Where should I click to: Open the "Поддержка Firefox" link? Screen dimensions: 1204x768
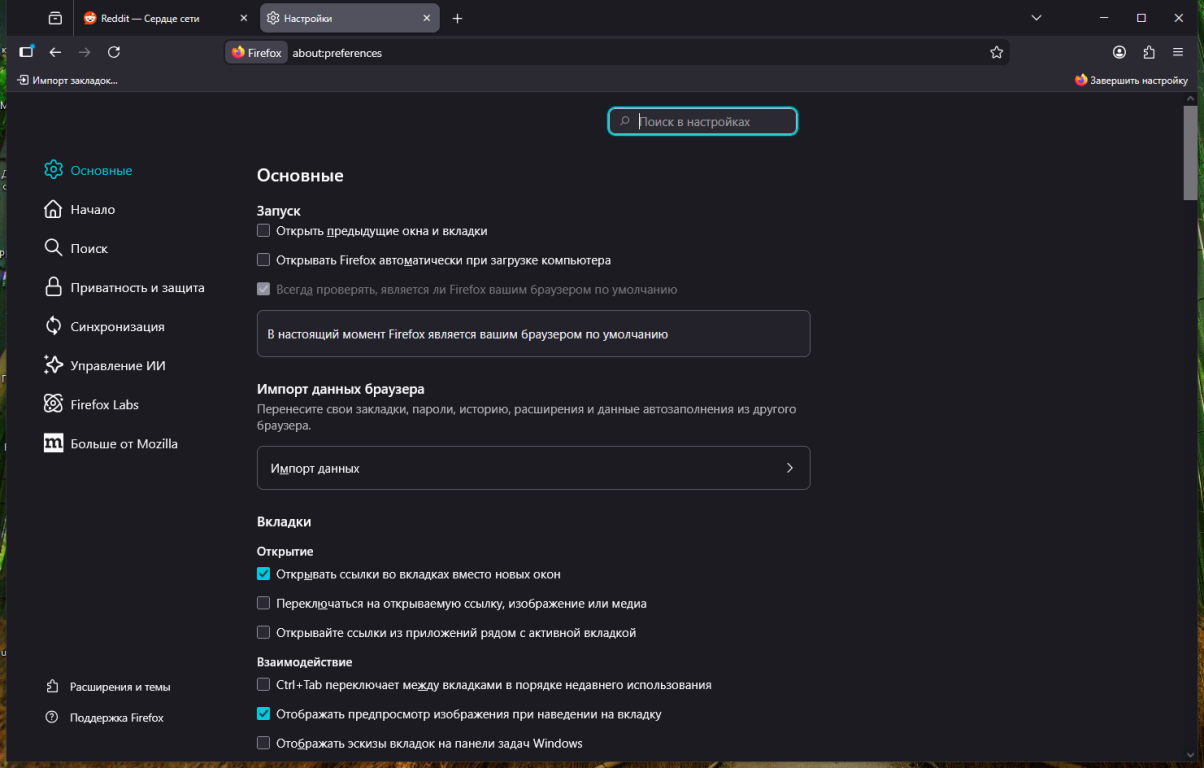click(x=116, y=718)
